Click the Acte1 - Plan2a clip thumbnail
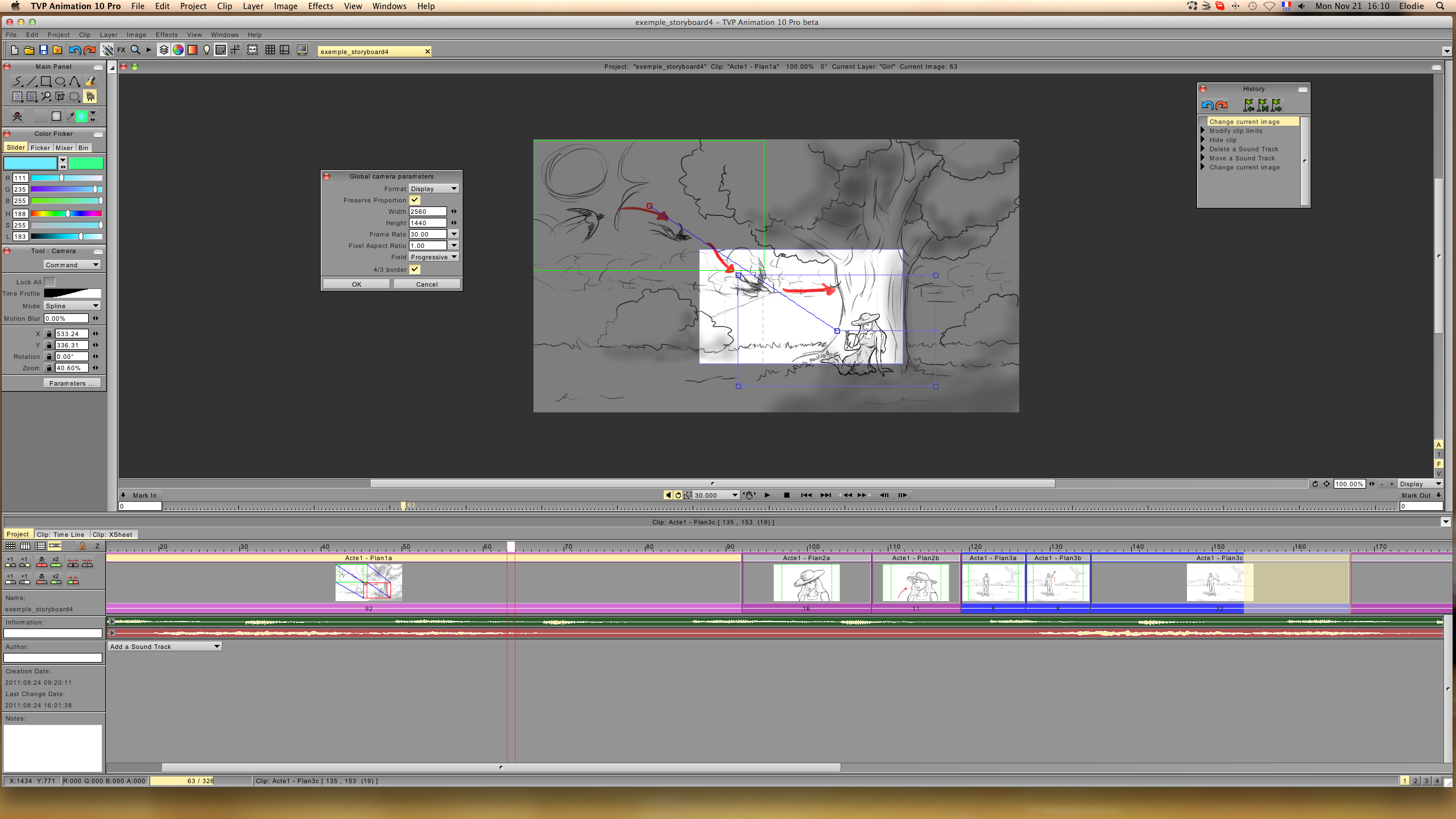Viewport: 1456px width, 819px height. click(x=806, y=583)
